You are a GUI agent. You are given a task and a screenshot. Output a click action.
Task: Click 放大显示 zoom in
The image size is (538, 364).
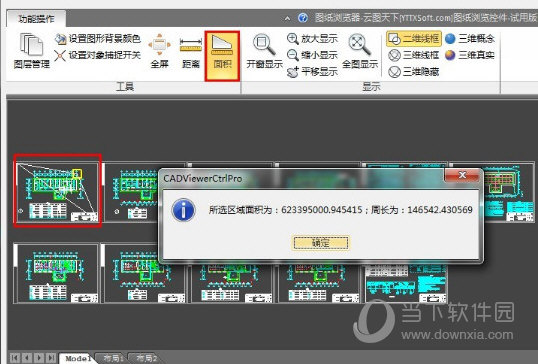click(312, 39)
